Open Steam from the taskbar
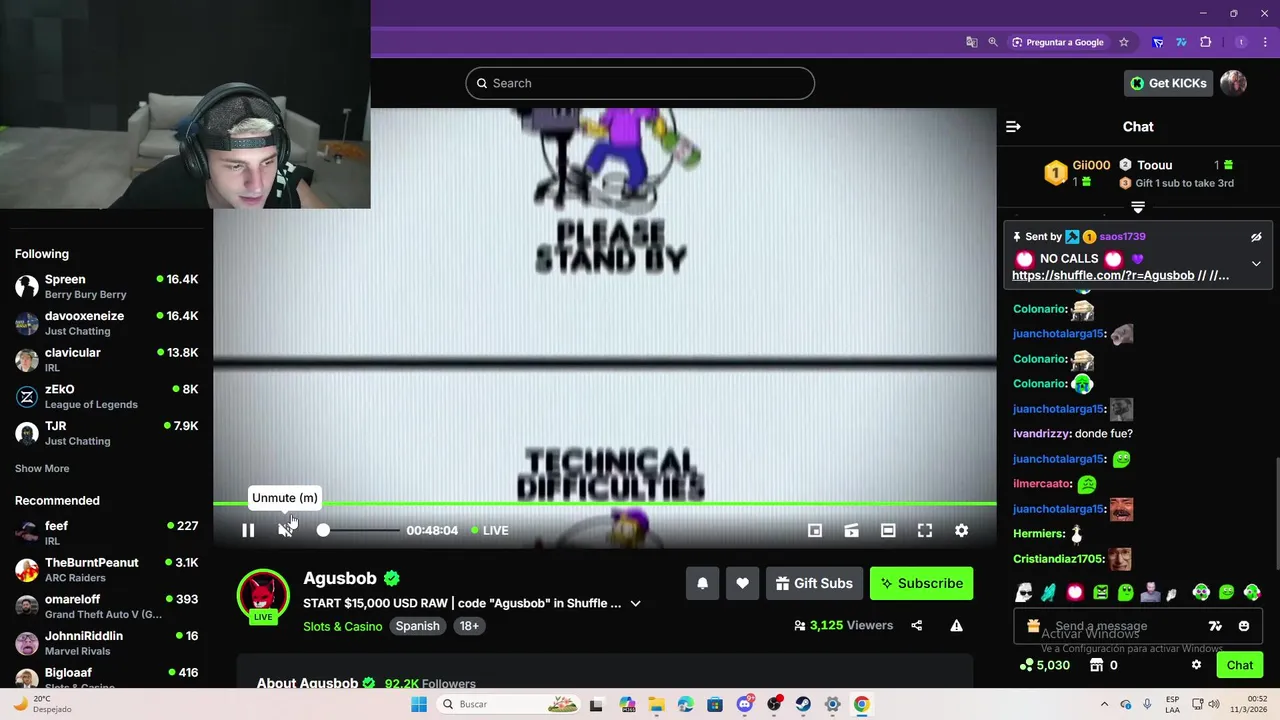The height and width of the screenshot is (720, 1280). click(x=803, y=704)
